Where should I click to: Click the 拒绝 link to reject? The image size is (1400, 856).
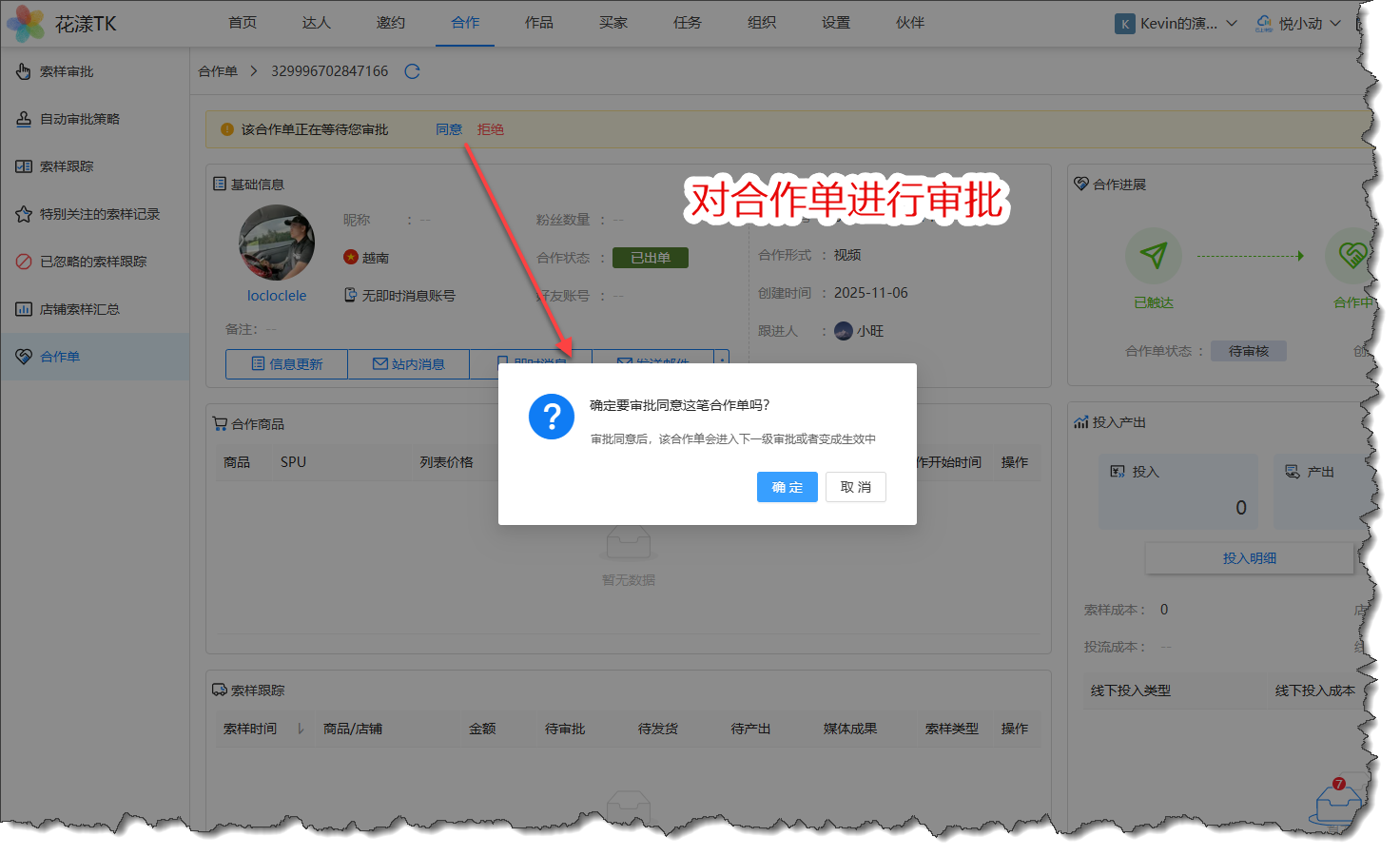(490, 129)
